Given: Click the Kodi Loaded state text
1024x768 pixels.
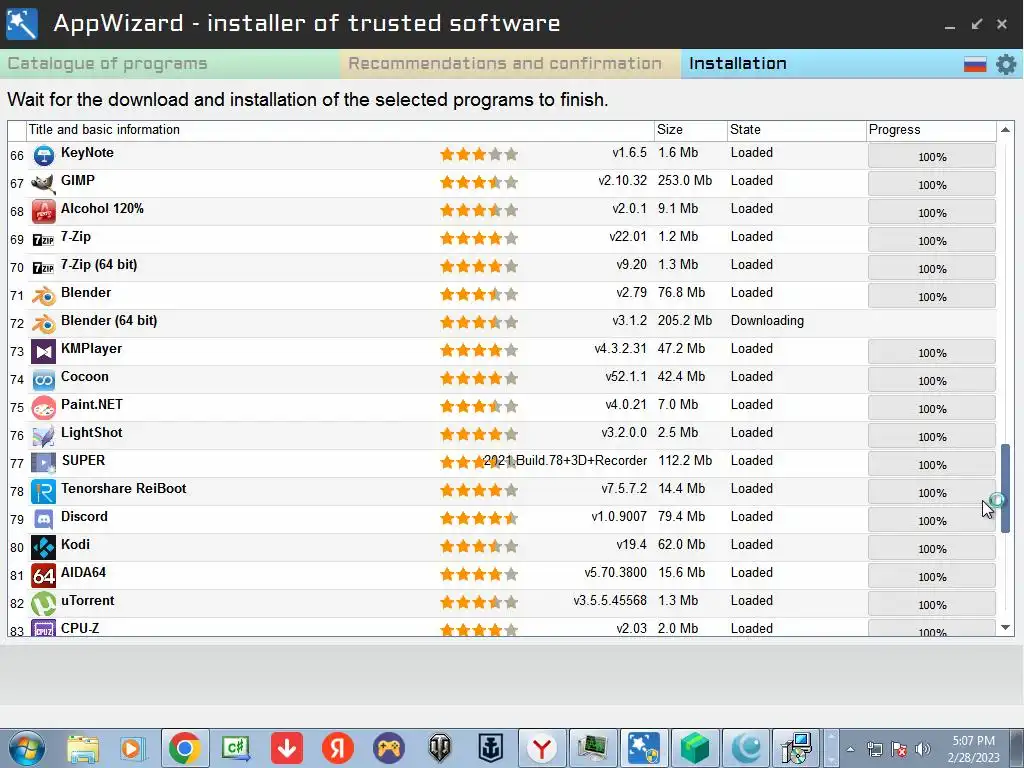Looking at the screenshot, I should 752,545.
